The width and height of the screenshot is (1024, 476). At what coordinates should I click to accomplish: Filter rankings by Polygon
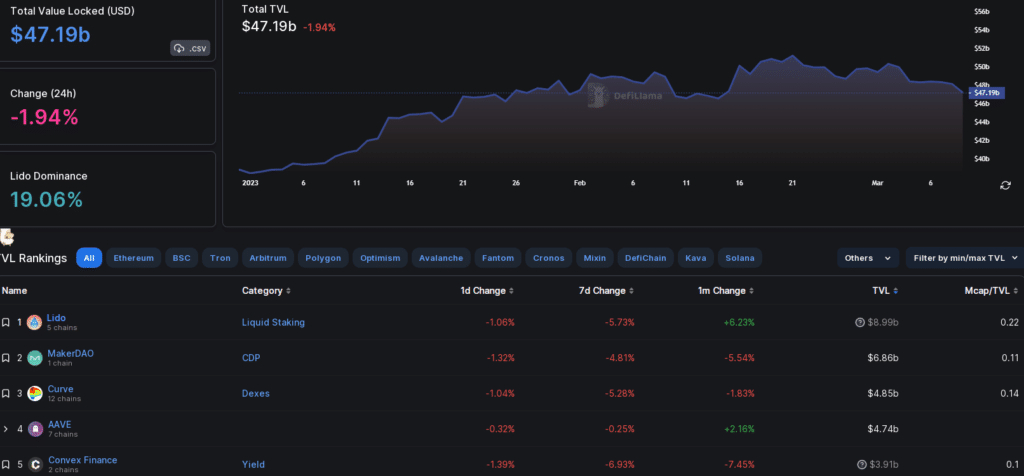pyautogui.click(x=323, y=258)
